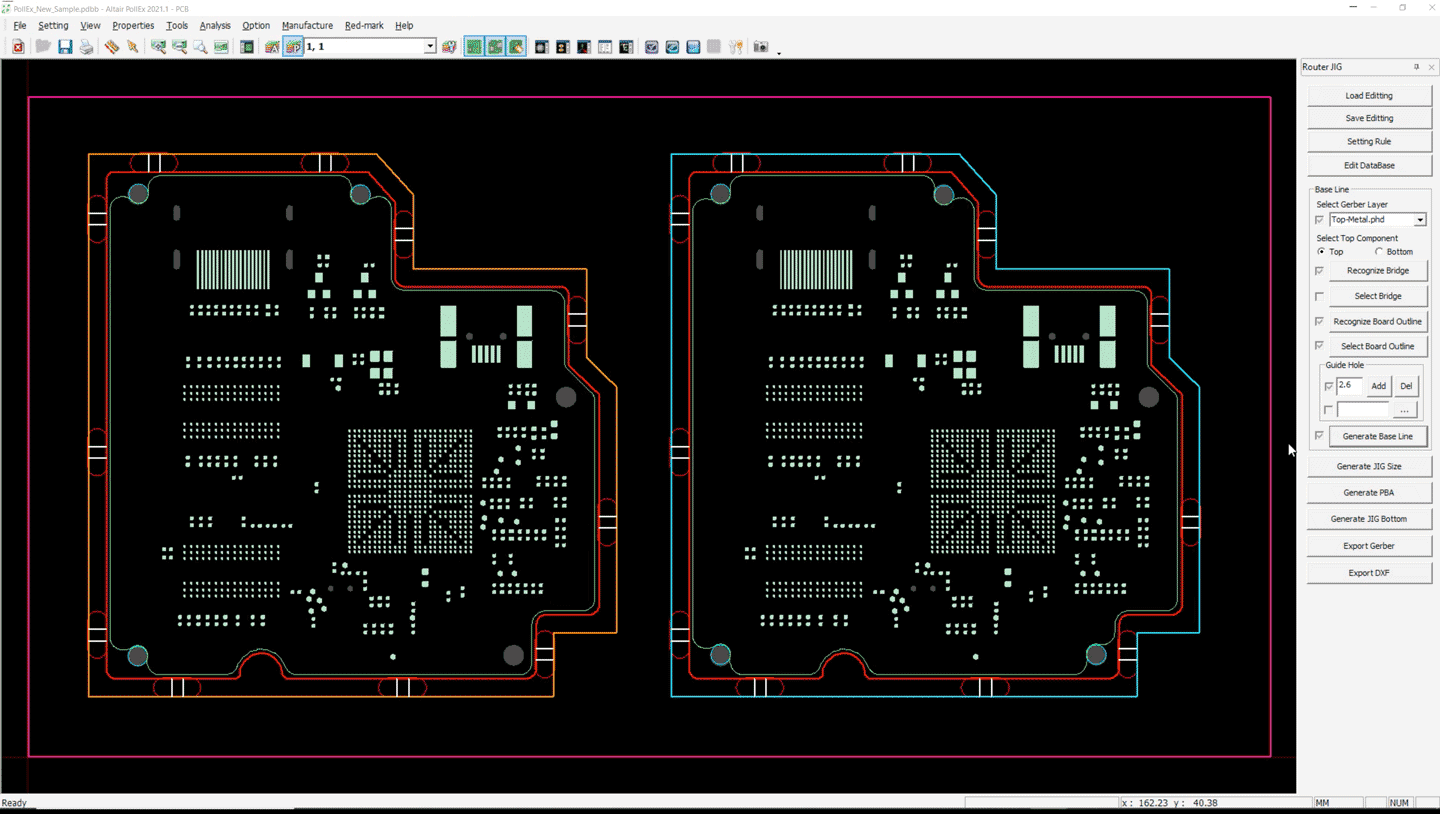The width and height of the screenshot is (1440, 814).
Task: Enable the empty Guide Hole field checkbox
Action: click(x=1329, y=410)
